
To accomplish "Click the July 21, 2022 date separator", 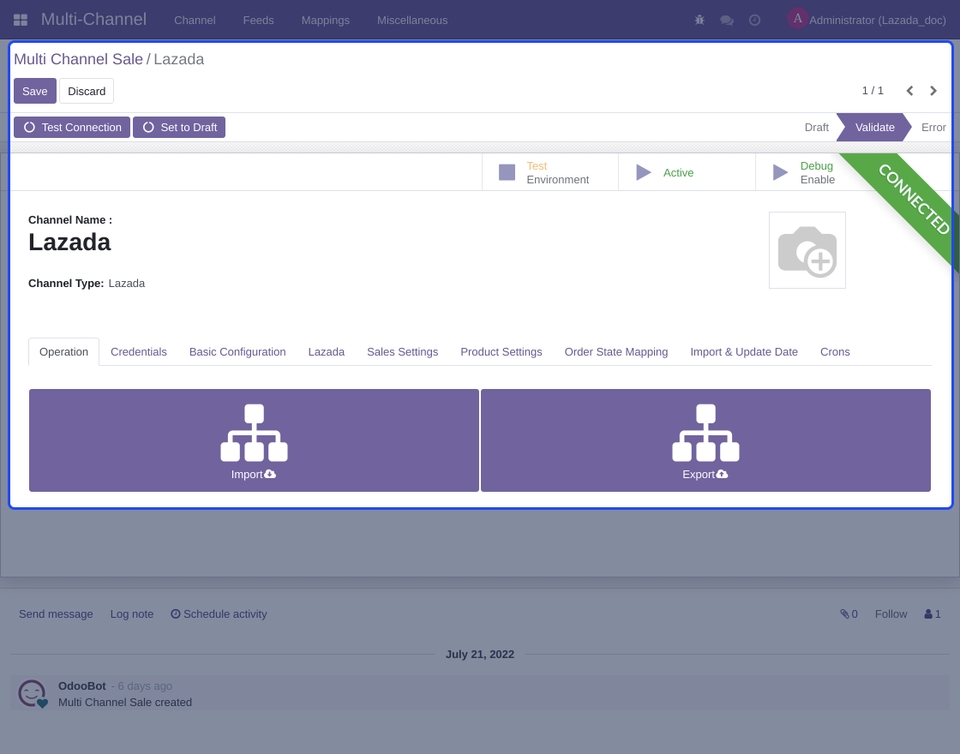I will 479,654.
